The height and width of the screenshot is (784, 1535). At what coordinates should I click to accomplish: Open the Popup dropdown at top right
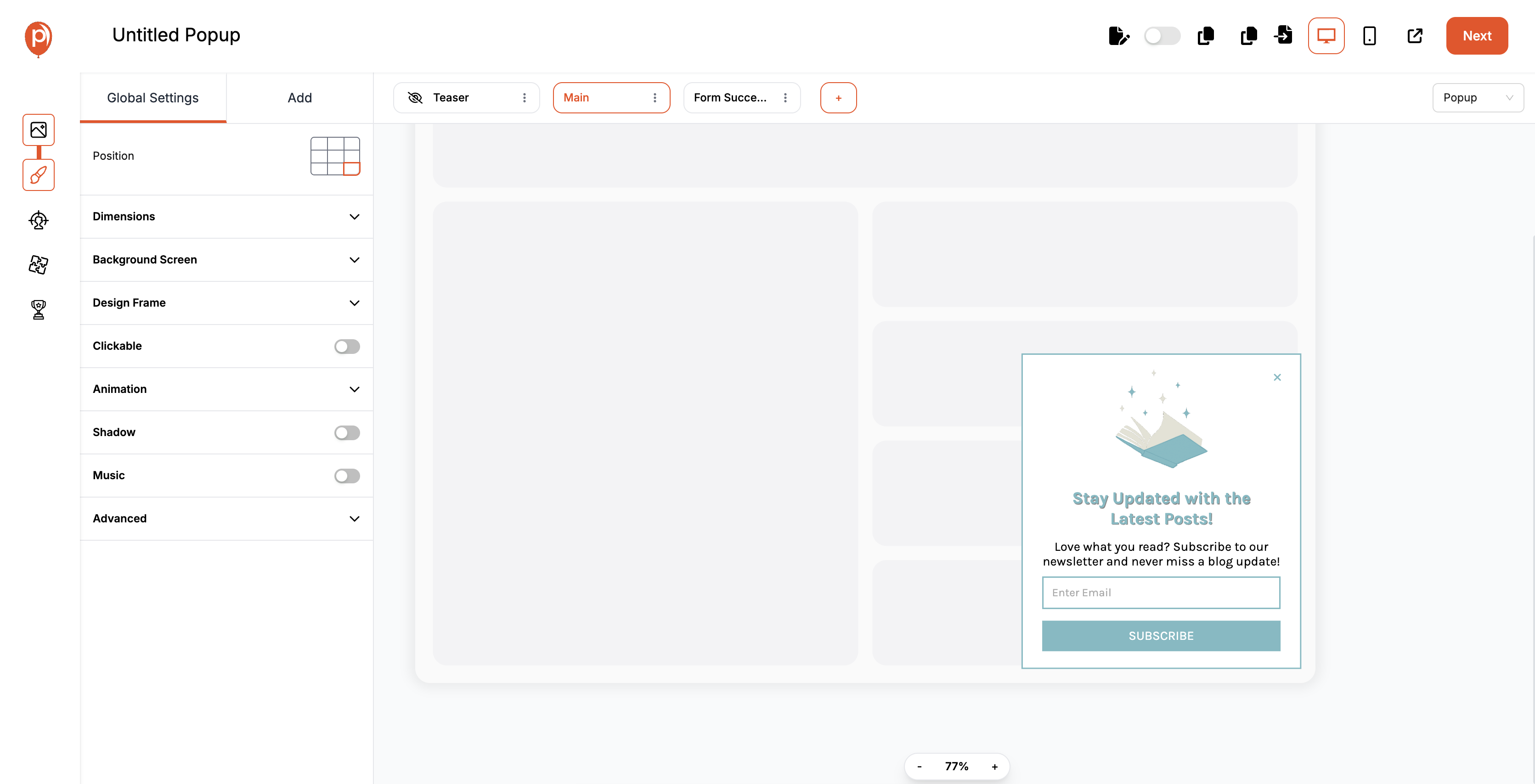point(1478,97)
